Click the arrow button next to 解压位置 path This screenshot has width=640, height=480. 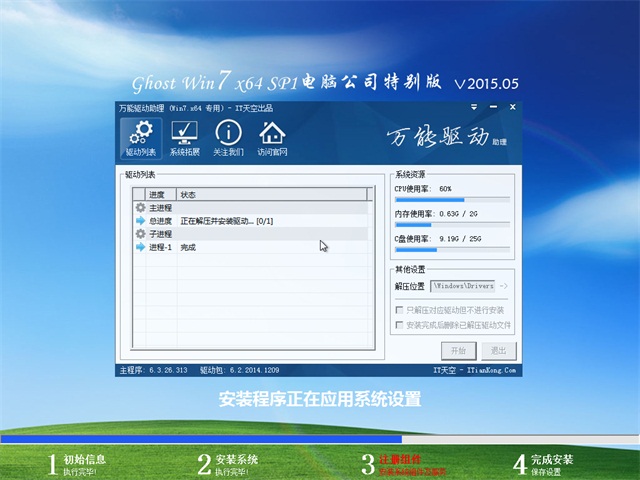coord(503,286)
